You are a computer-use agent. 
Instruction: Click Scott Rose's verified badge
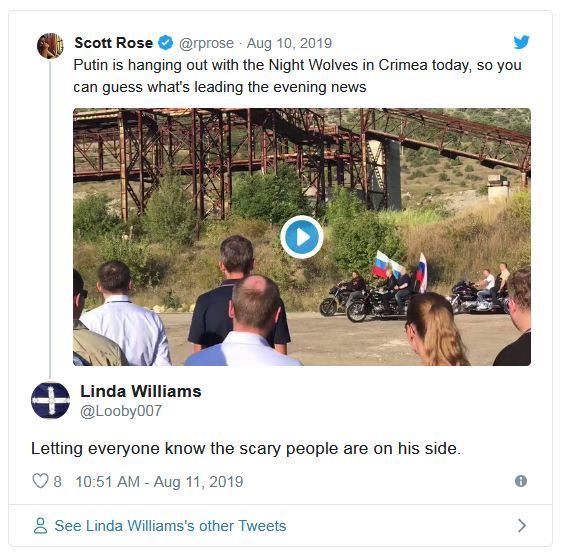166,43
